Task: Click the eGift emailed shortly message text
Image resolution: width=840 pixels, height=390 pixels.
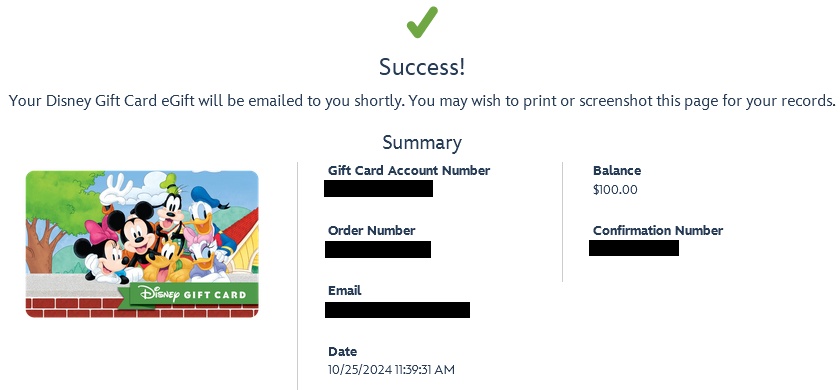Action: pyautogui.click(x=422, y=101)
